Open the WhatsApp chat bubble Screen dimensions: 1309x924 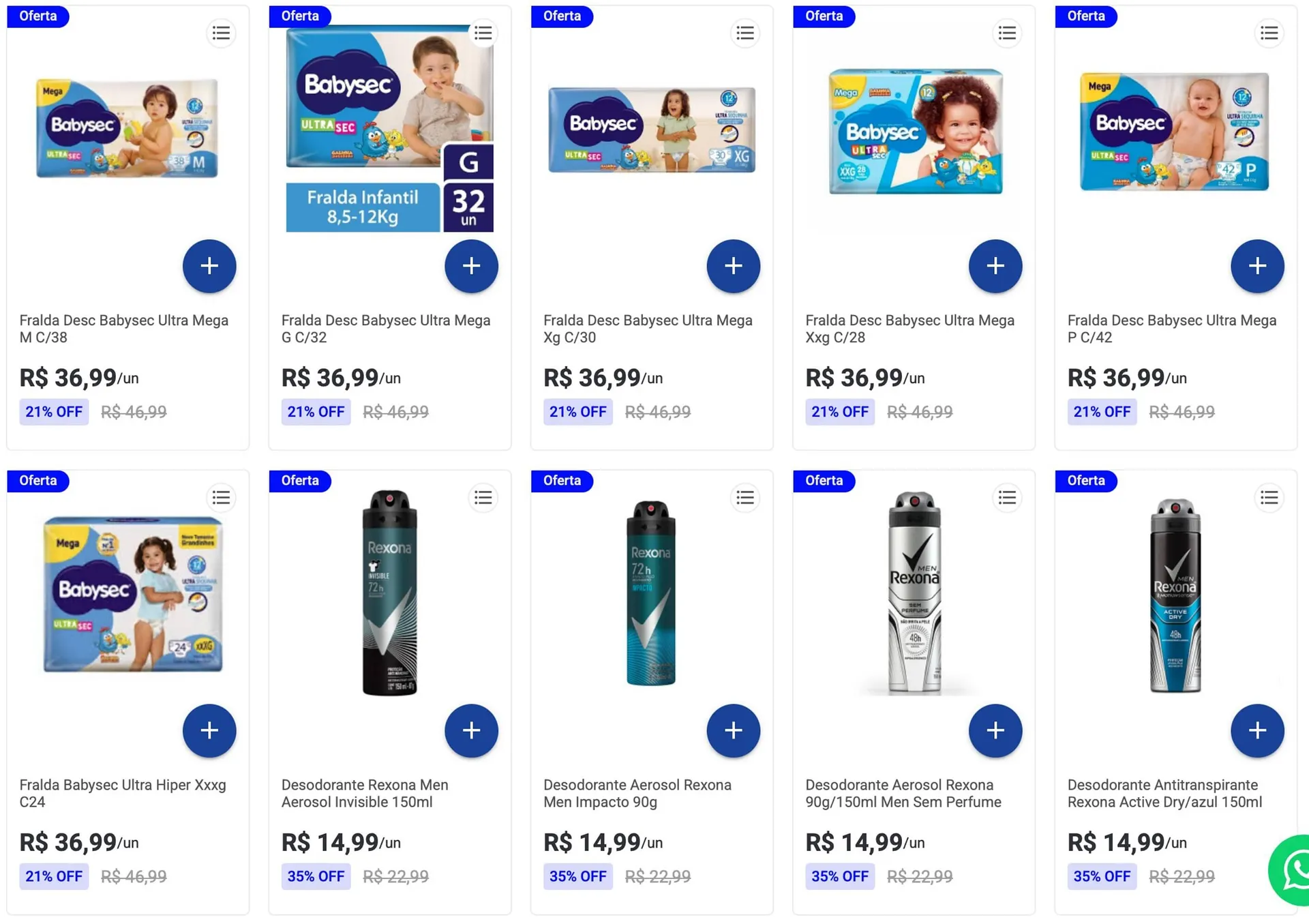(1292, 869)
